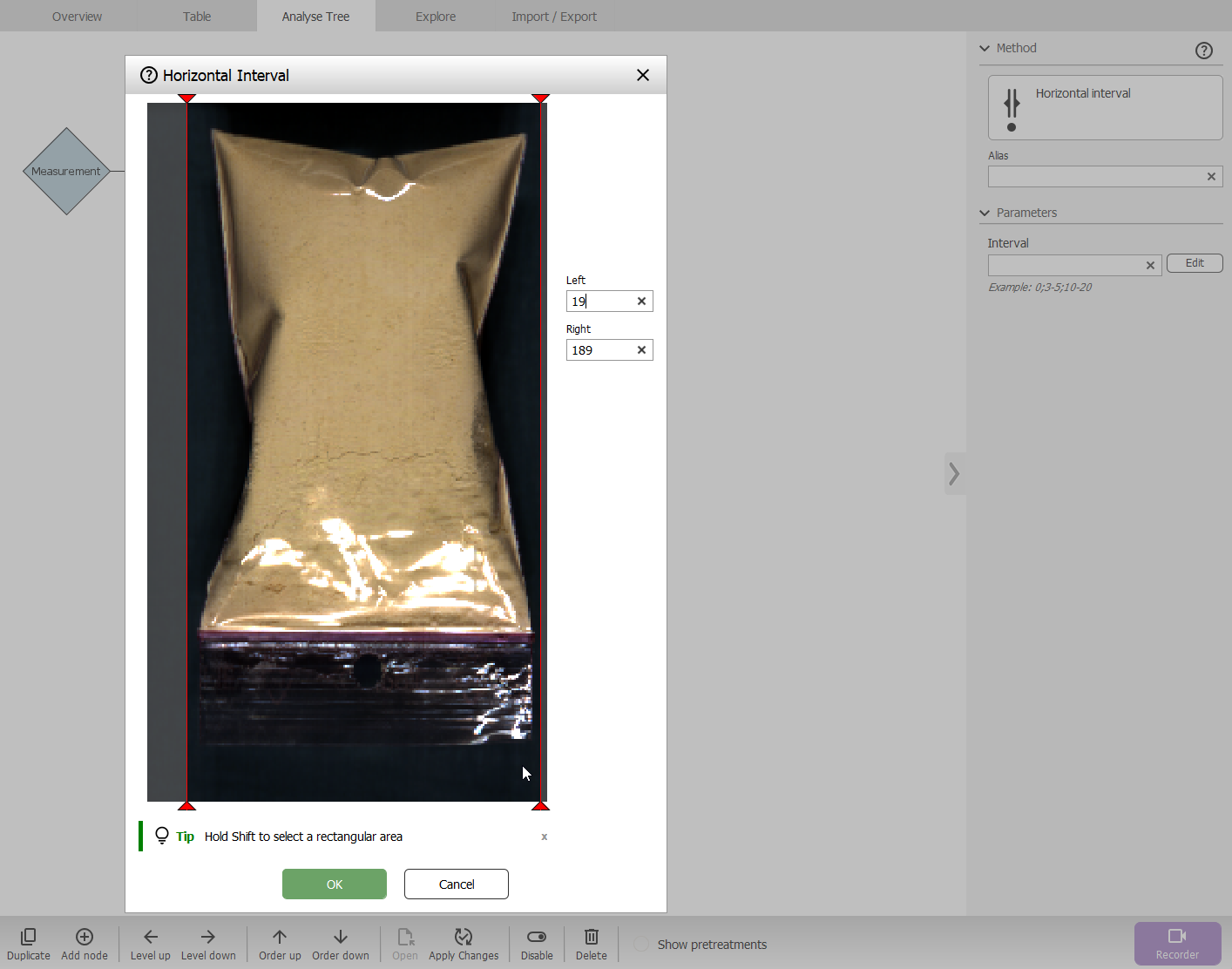Toggle the Disable node switch
1232x969 pixels.
537,937
